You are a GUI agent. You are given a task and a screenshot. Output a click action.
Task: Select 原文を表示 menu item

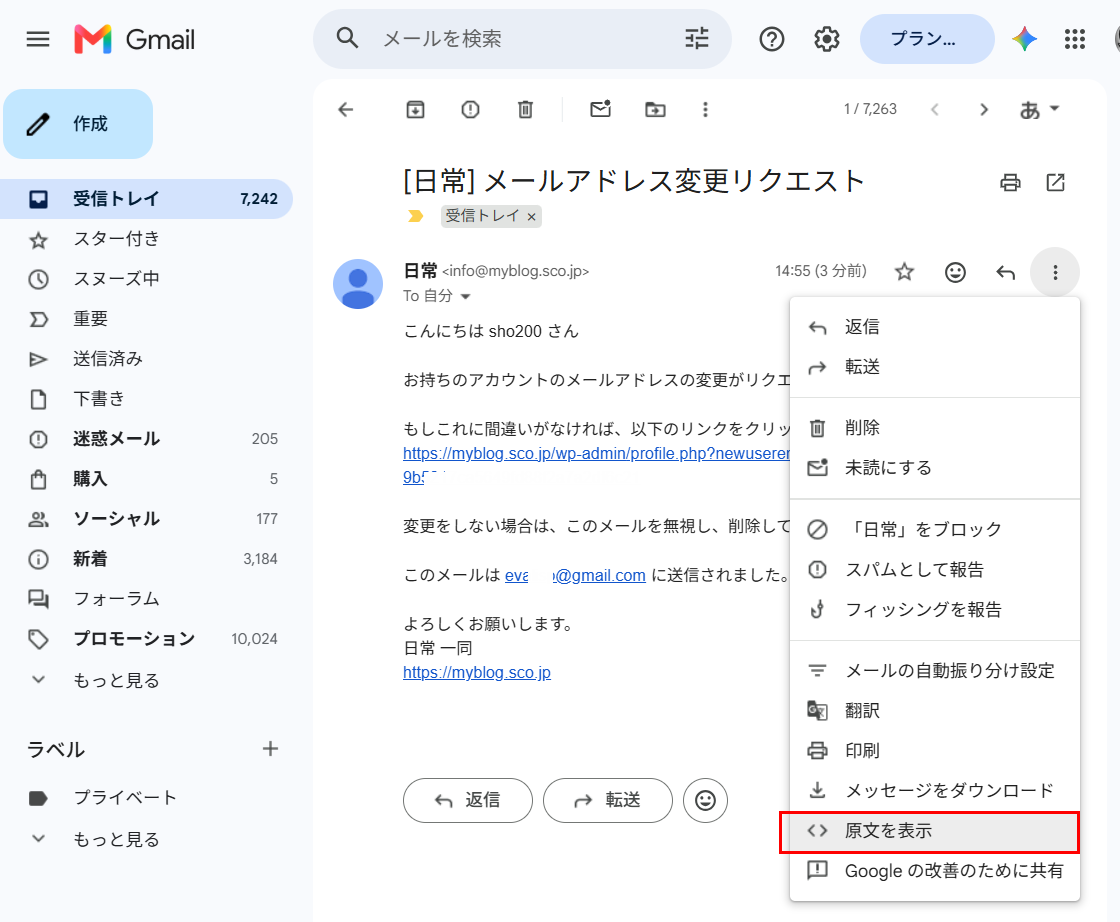tap(934, 831)
